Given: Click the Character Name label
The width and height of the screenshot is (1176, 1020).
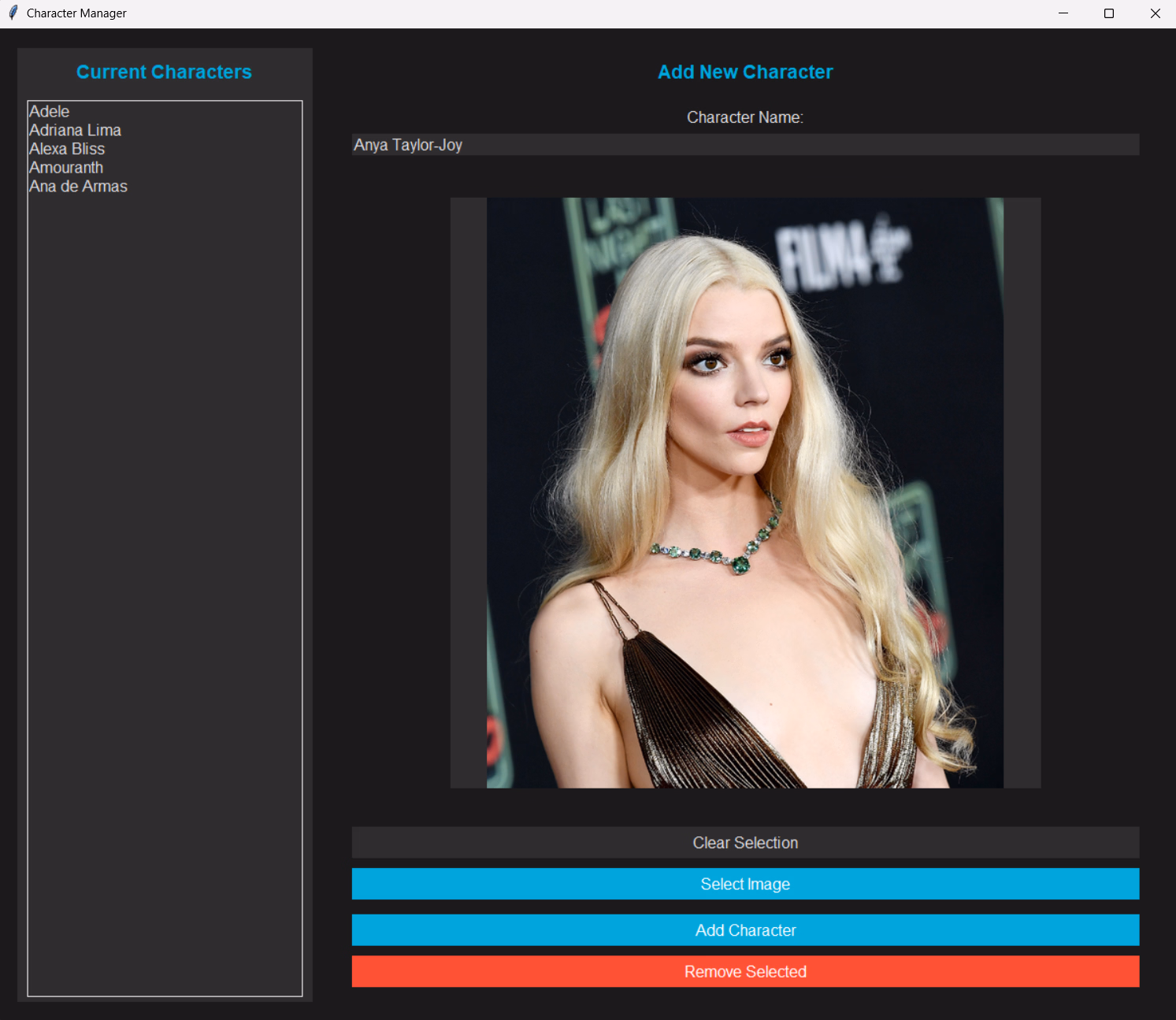Looking at the screenshot, I should pyautogui.click(x=744, y=117).
